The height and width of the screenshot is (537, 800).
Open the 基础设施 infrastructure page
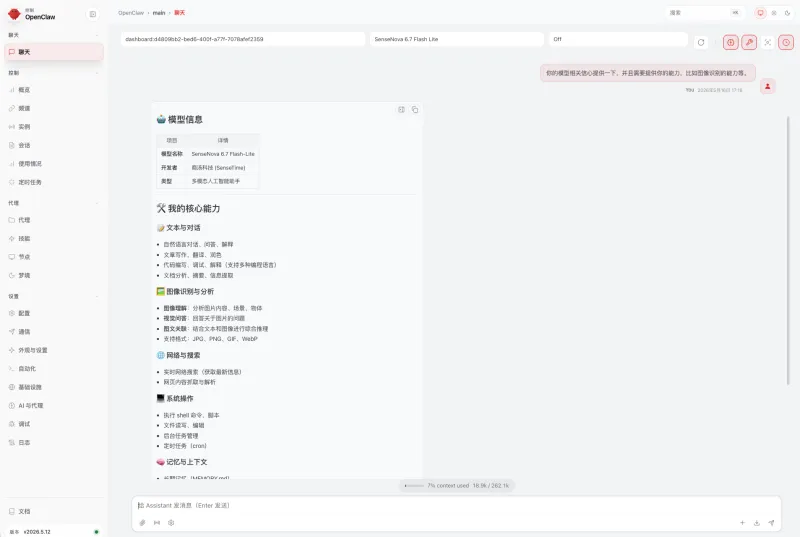click(54, 387)
